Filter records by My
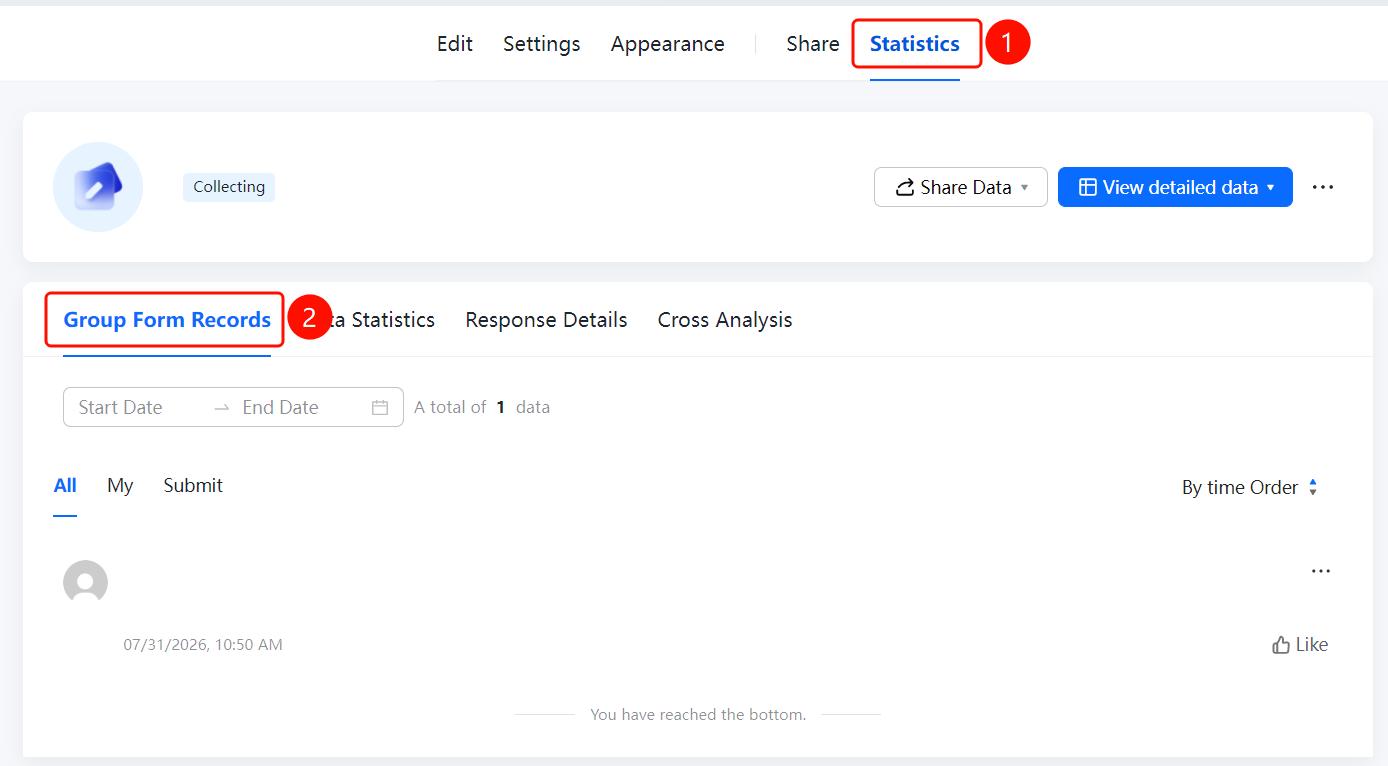This screenshot has height=766, width=1388. [x=120, y=486]
